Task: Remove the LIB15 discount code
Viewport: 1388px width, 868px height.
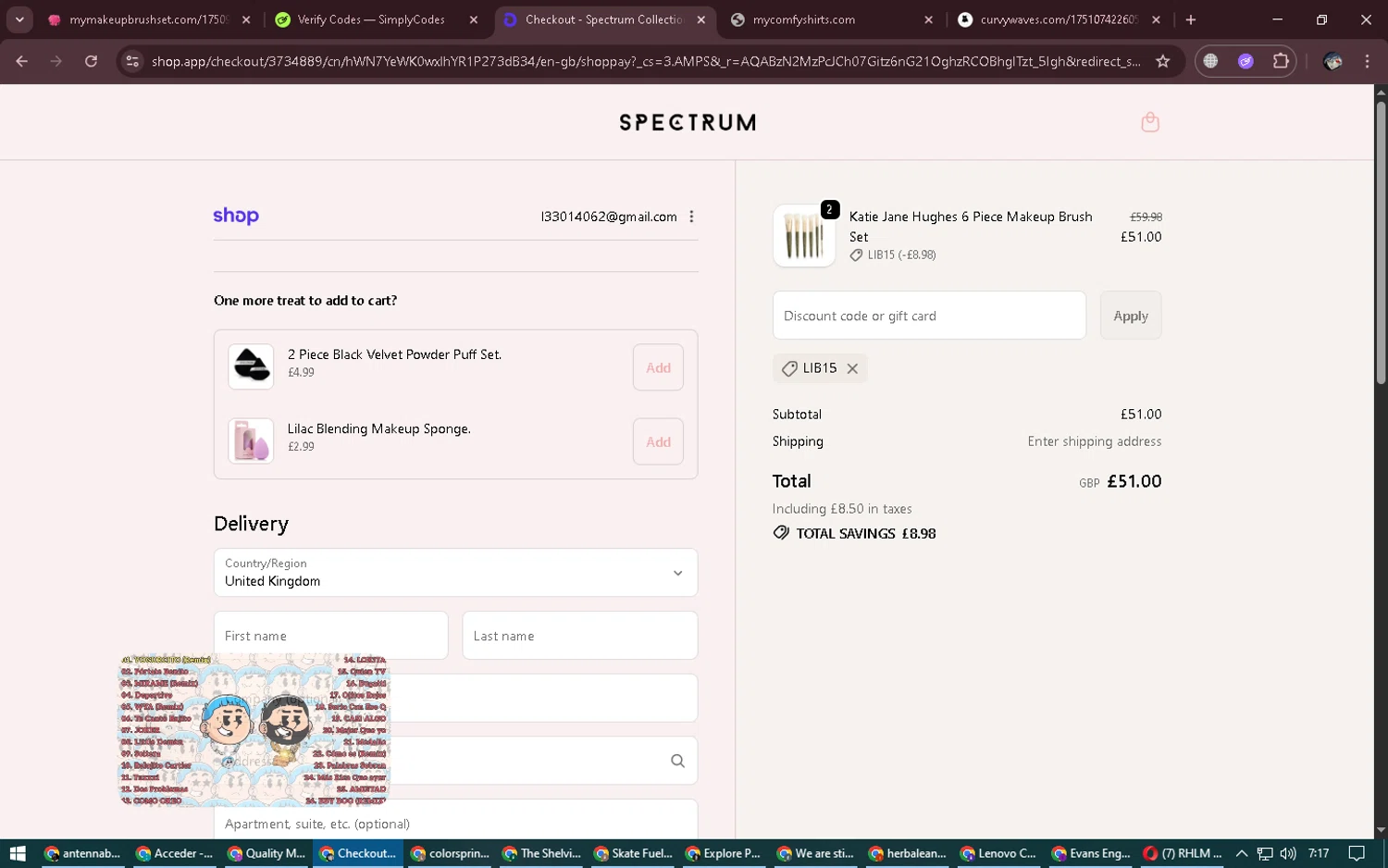Action: [852, 368]
